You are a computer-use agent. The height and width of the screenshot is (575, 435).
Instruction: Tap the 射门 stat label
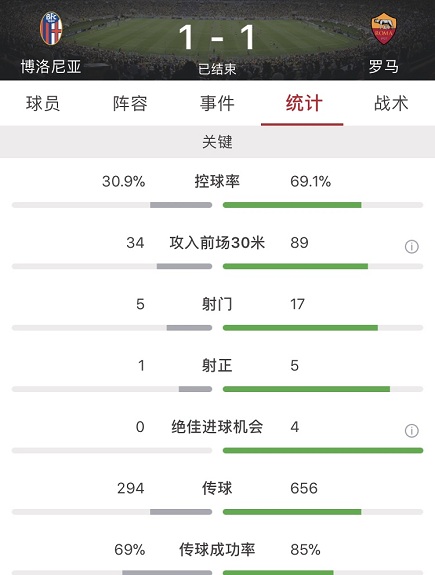tap(217, 304)
